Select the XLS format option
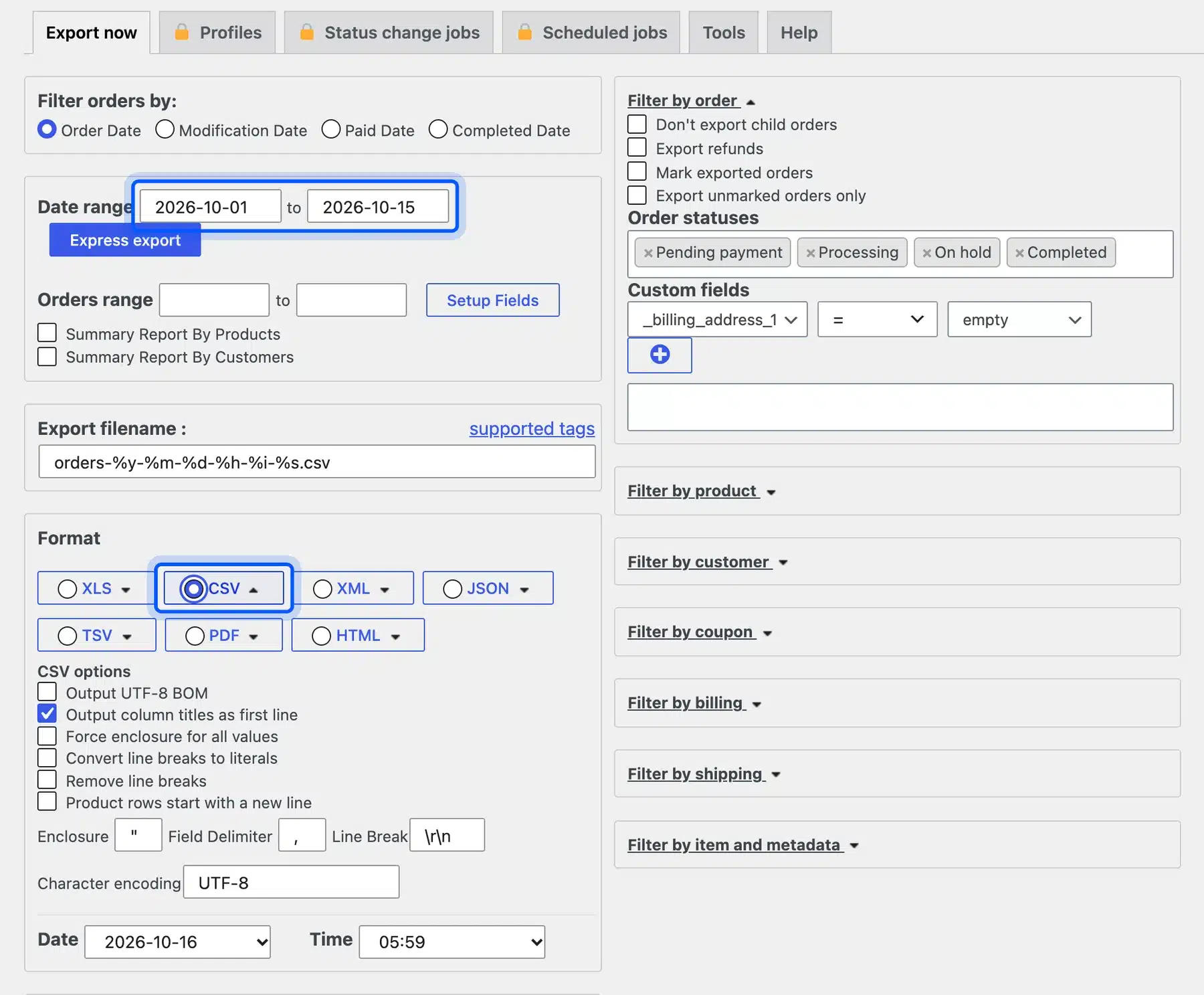This screenshot has height=995, width=1204. coord(67,589)
